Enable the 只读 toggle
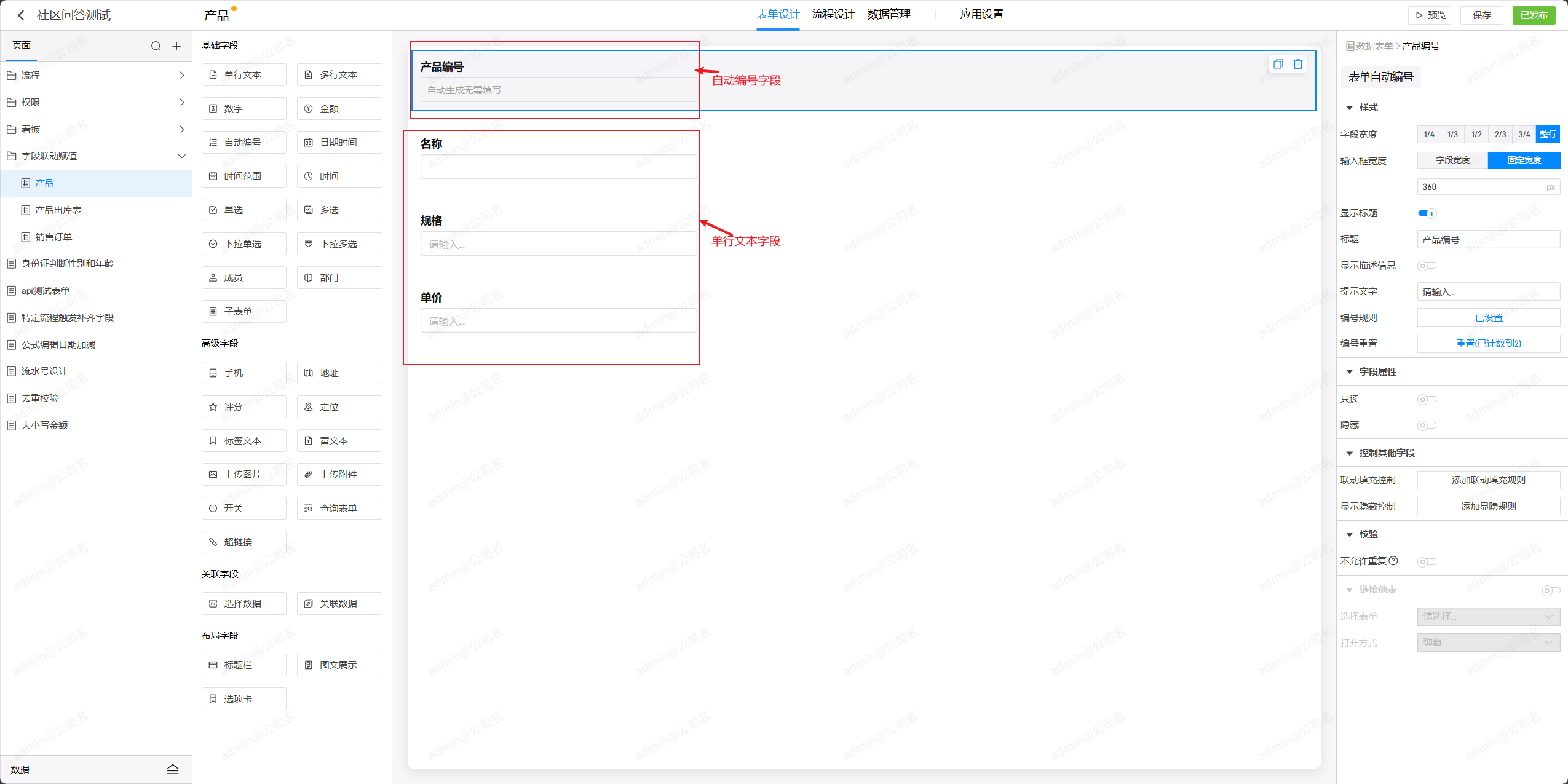 click(x=1427, y=400)
